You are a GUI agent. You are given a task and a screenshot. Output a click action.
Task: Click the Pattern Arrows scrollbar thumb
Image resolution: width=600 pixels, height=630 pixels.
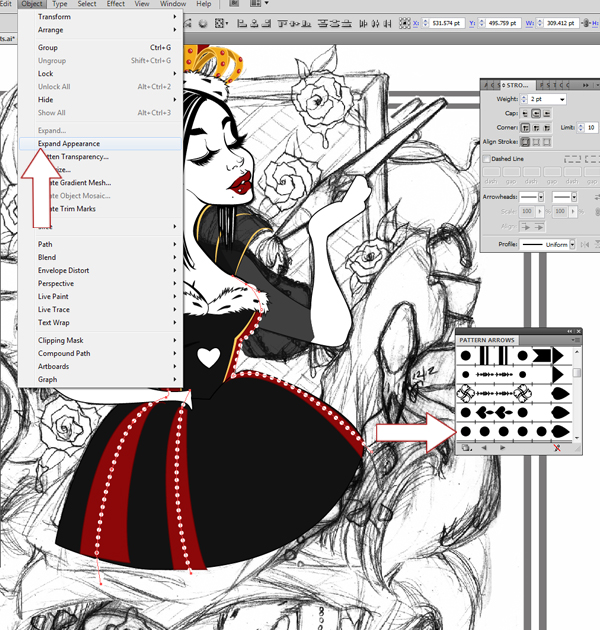point(577,372)
